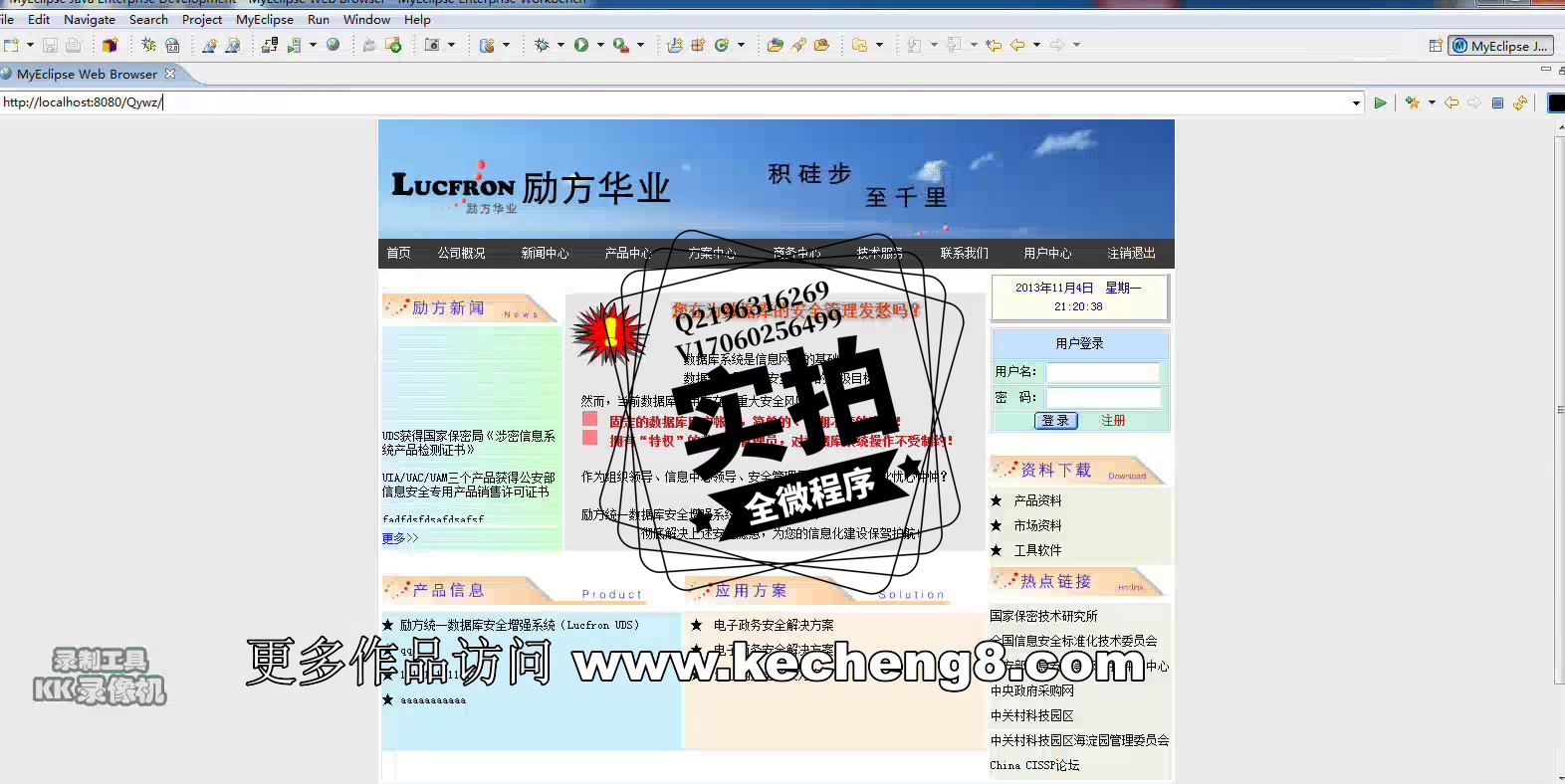Click the Forward navigation arrow in main toolbar

point(1057,45)
